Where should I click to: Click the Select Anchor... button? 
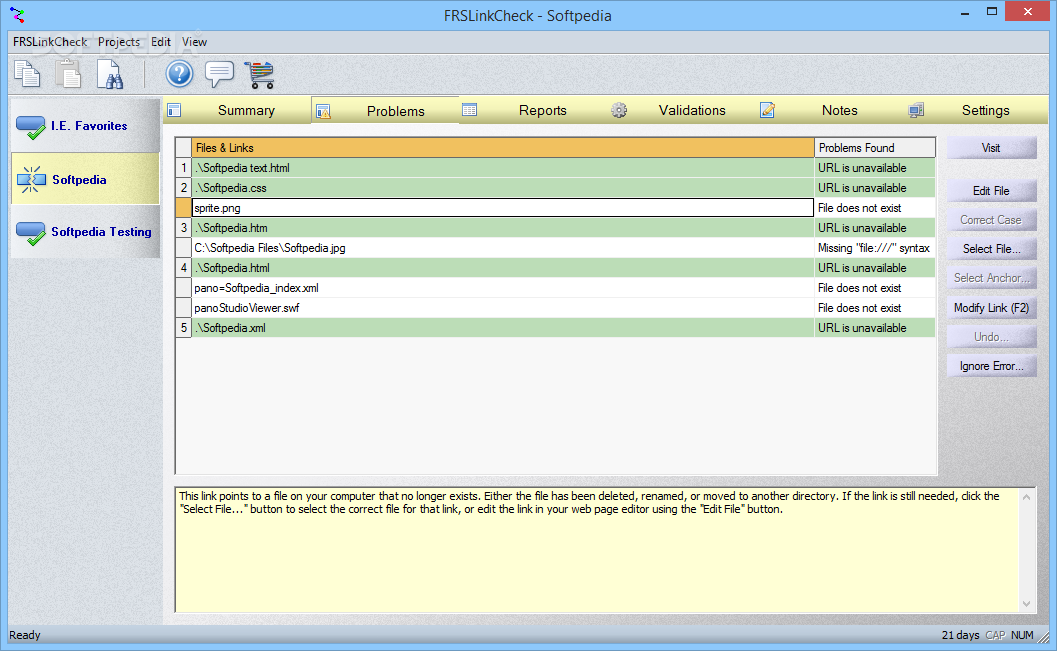pyautogui.click(x=991, y=278)
